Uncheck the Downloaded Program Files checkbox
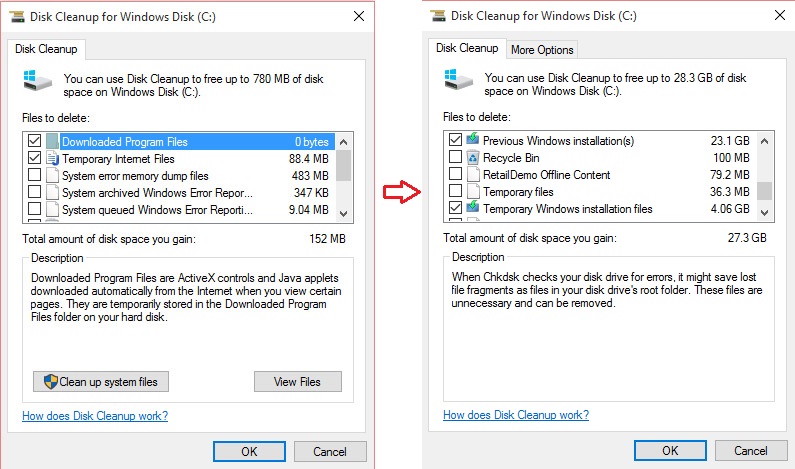 pos(35,142)
